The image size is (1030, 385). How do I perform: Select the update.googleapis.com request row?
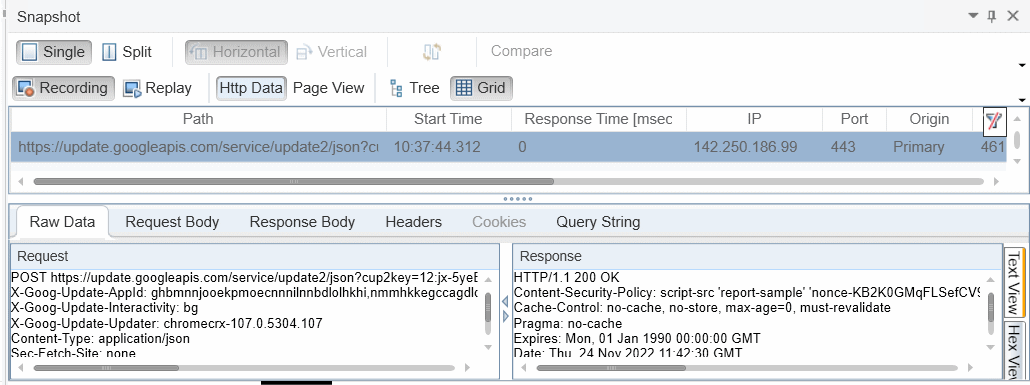pos(508,147)
